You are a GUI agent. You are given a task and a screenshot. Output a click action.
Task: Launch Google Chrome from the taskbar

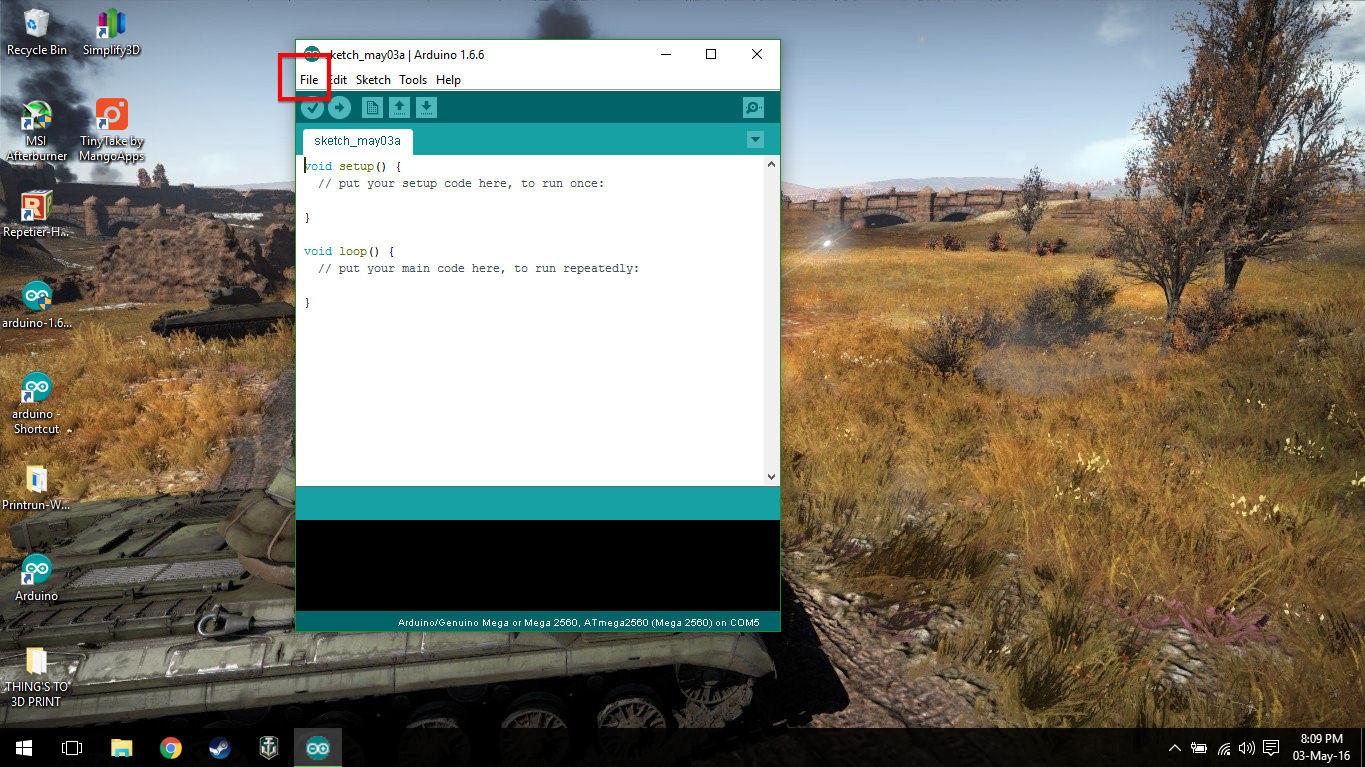[171, 747]
